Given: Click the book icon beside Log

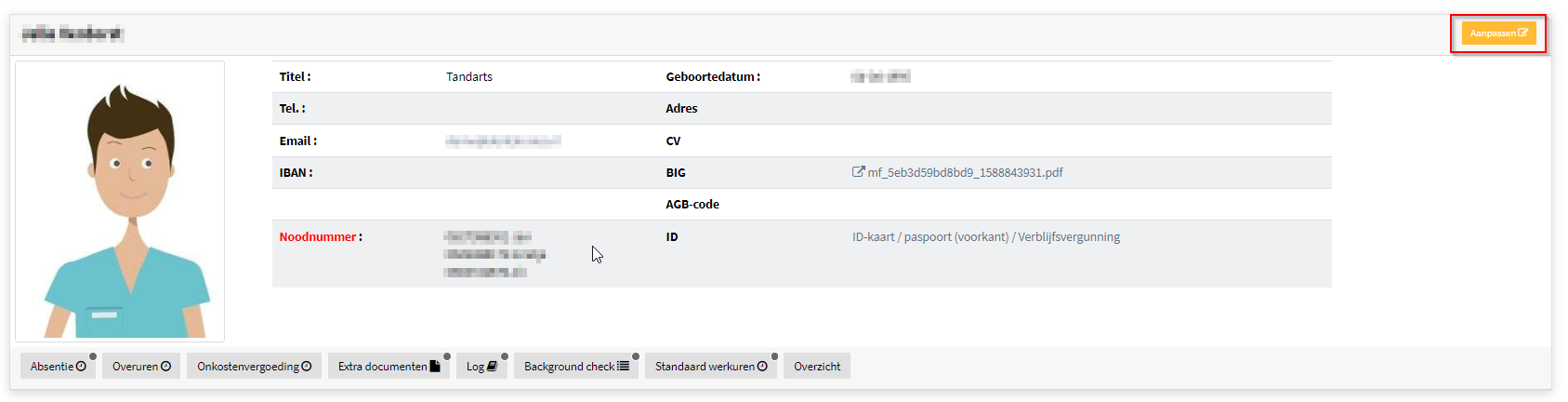Looking at the screenshot, I should tap(492, 367).
